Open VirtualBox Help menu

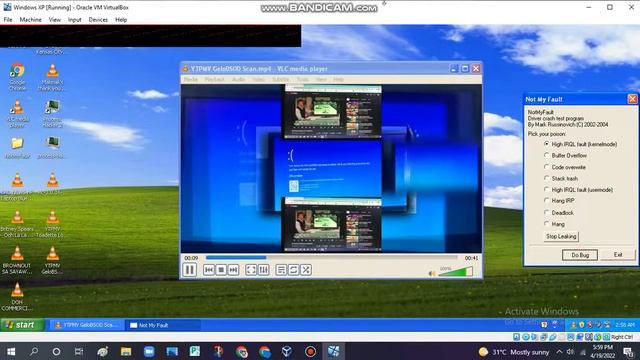pos(121,20)
